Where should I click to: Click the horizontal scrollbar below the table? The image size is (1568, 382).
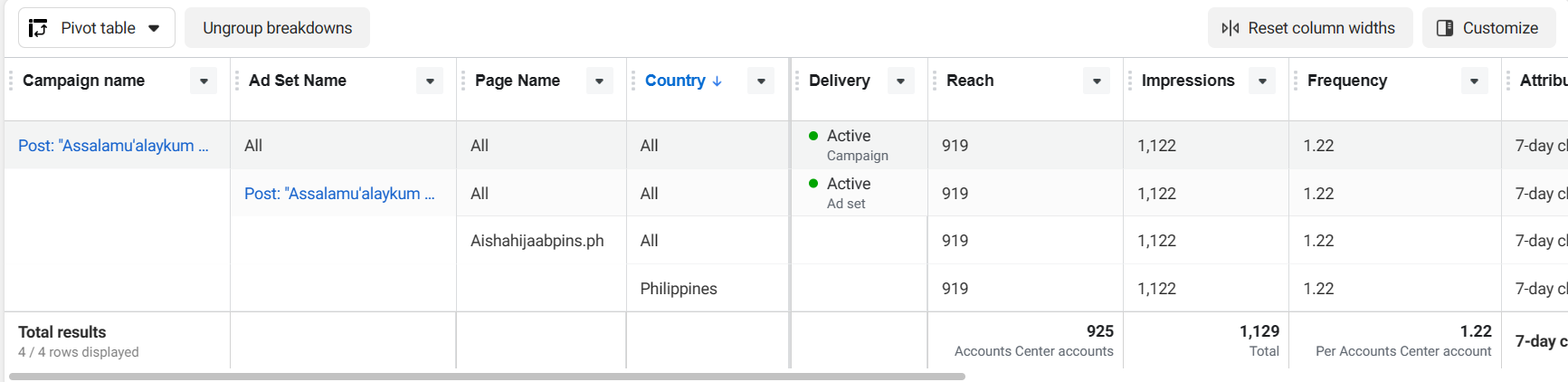487,376
